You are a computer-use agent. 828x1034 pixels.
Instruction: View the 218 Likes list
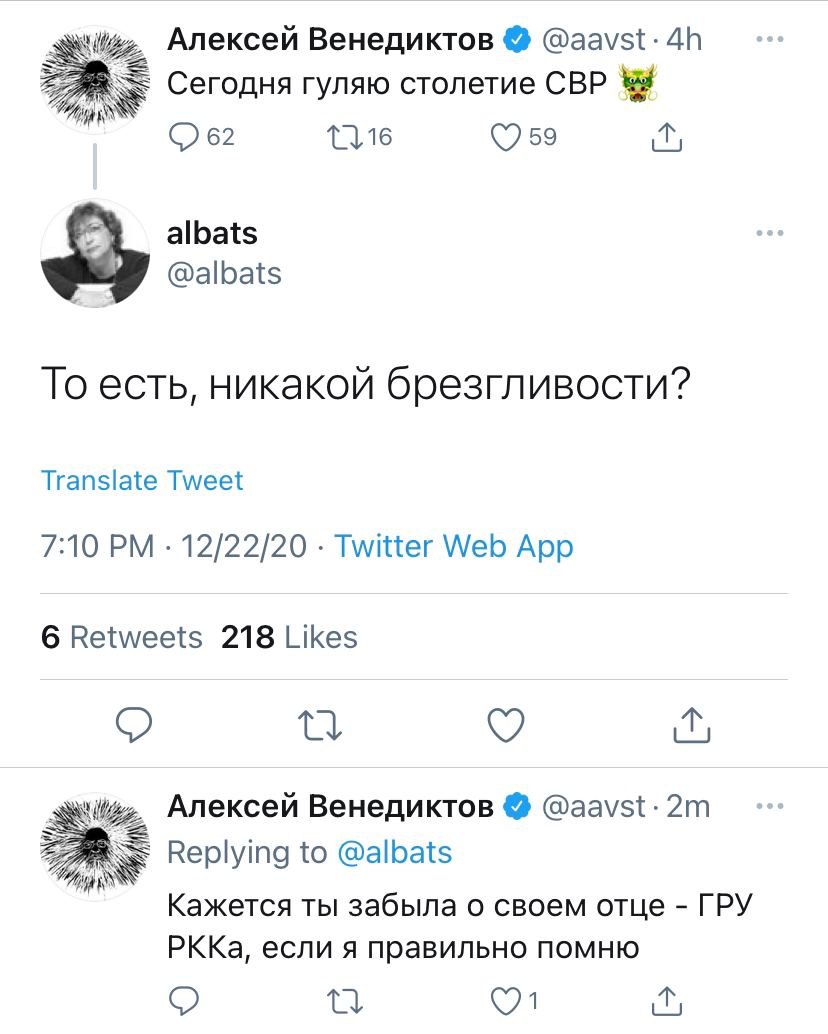(x=289, y=637)
